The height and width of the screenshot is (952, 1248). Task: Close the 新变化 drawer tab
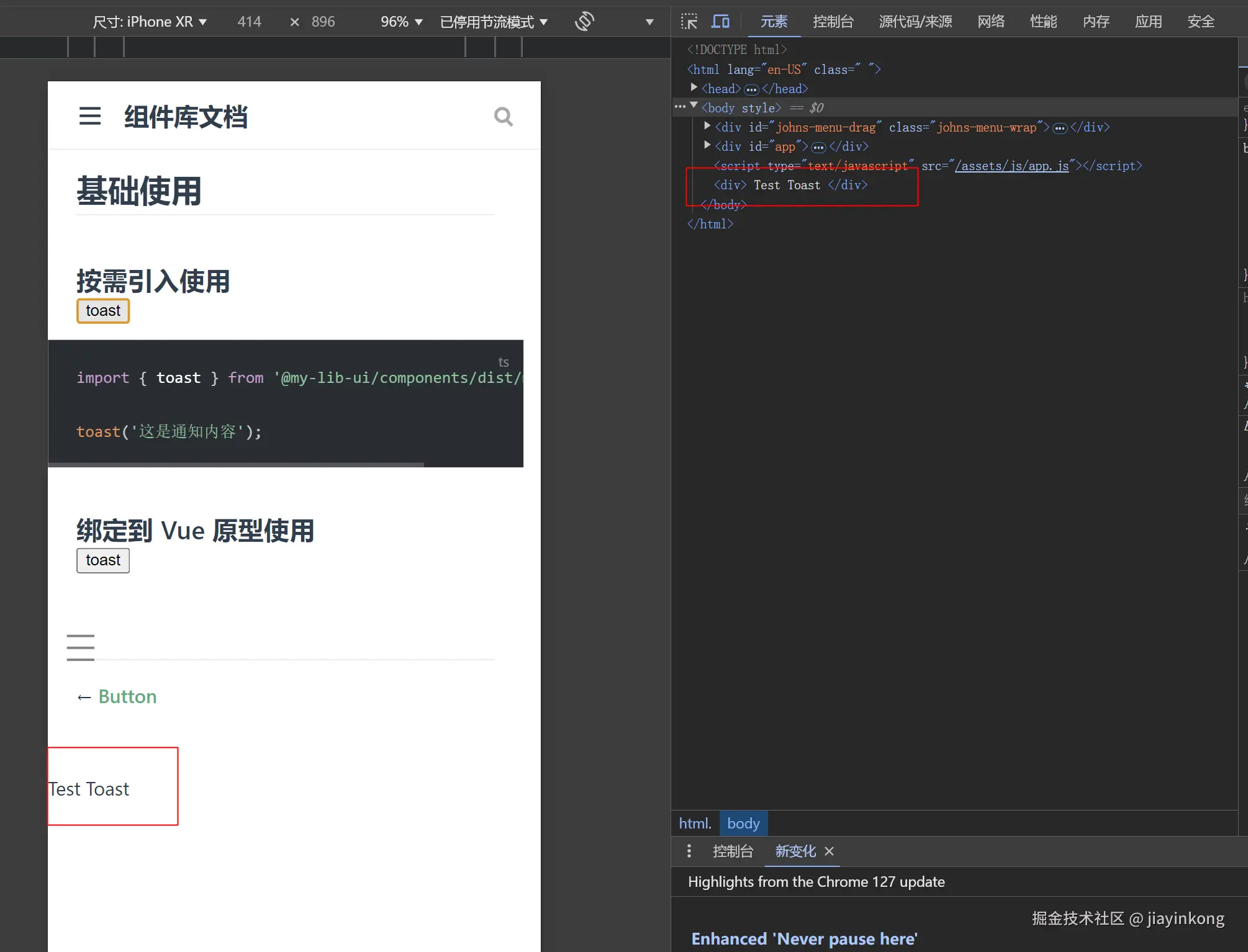point(829,851)
